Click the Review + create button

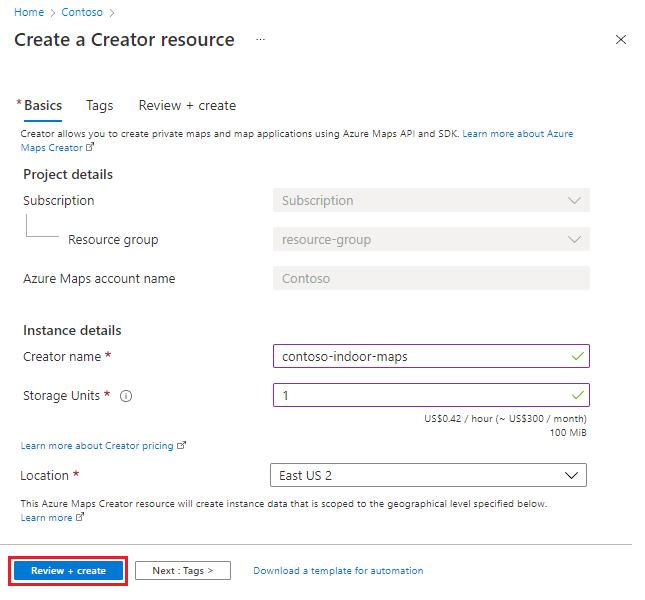[68, 571]
